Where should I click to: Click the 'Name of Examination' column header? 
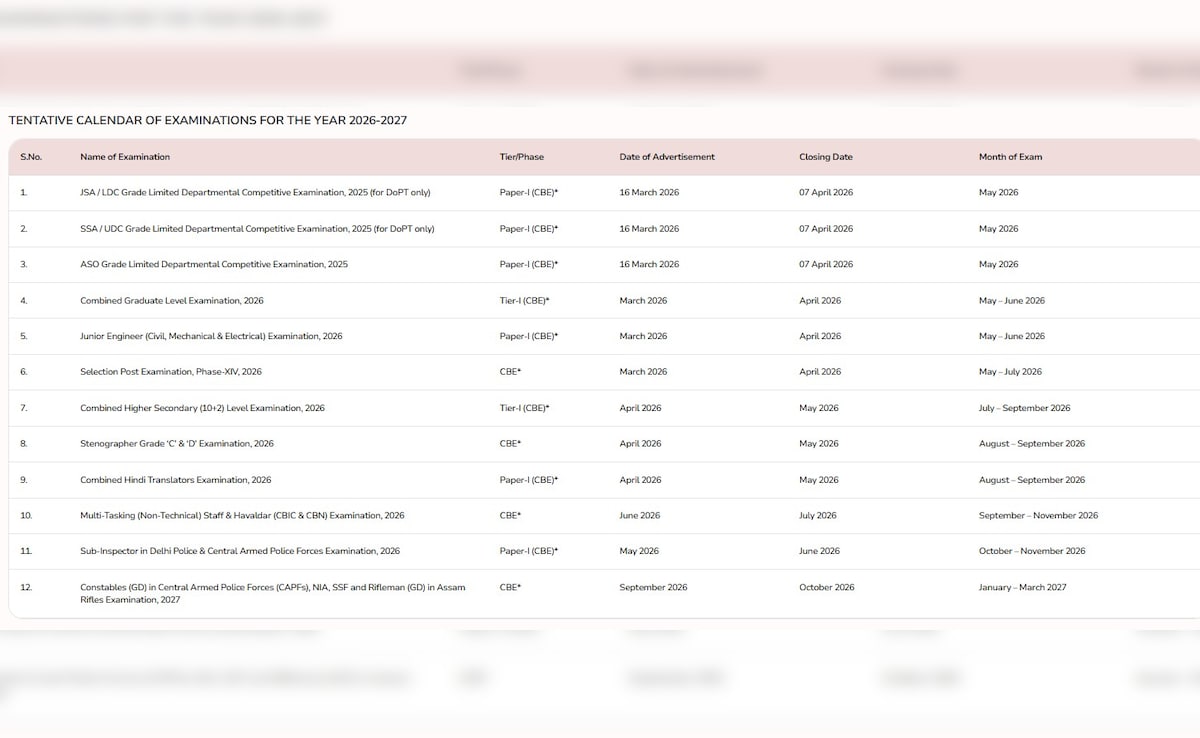point(125,157)
